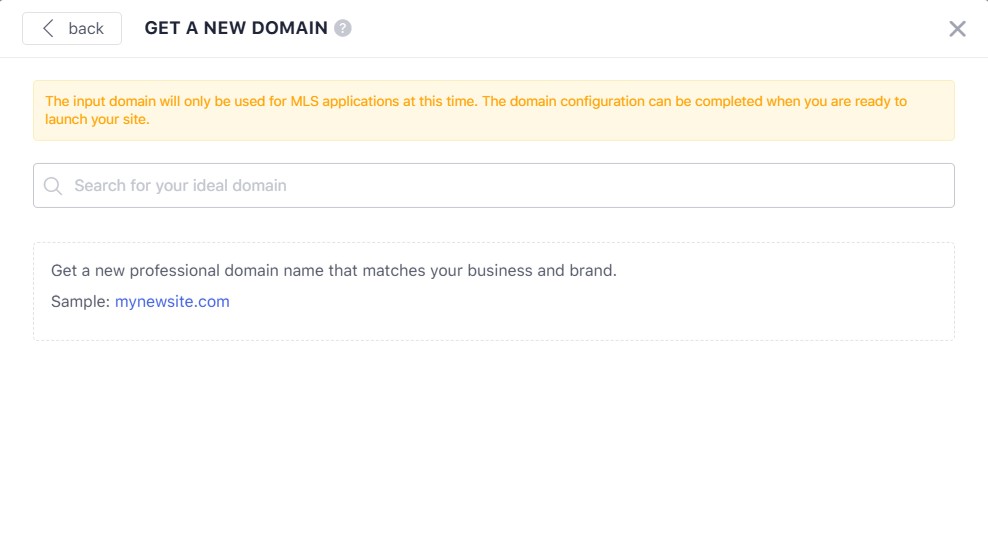This screenshot has width=988, height=560.
Task: Click the word "DOMAIN" in the dialog title
Action: (291, 28)
